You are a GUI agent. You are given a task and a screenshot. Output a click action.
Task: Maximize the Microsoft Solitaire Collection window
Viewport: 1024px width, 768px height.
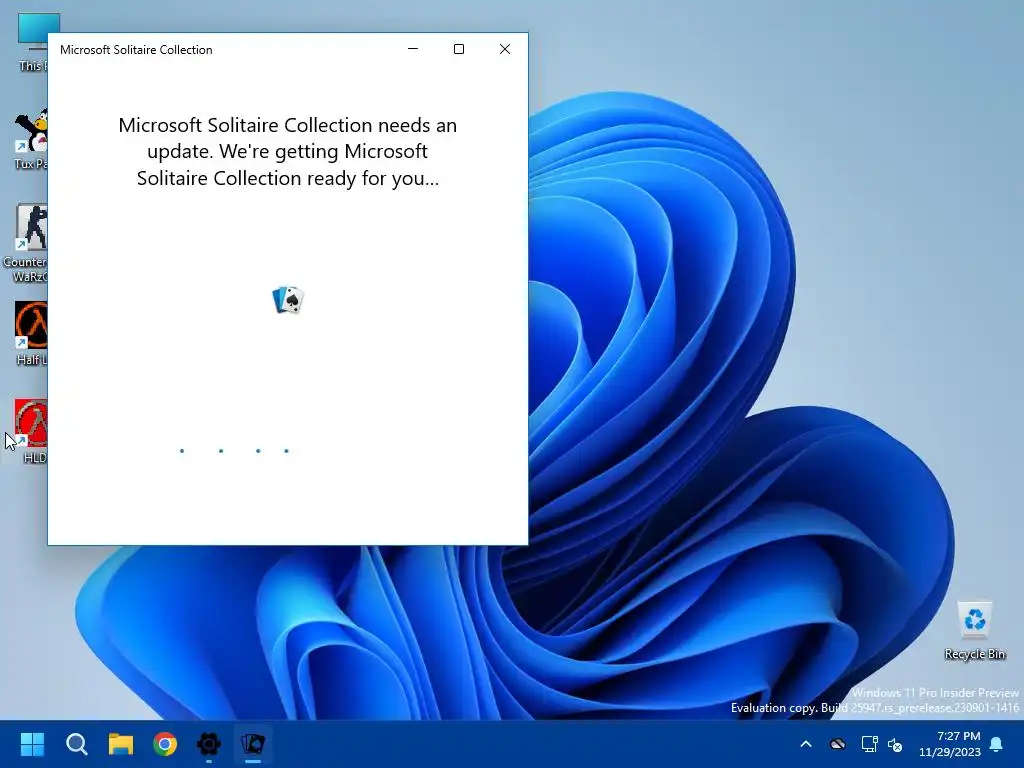pos(459,49)
